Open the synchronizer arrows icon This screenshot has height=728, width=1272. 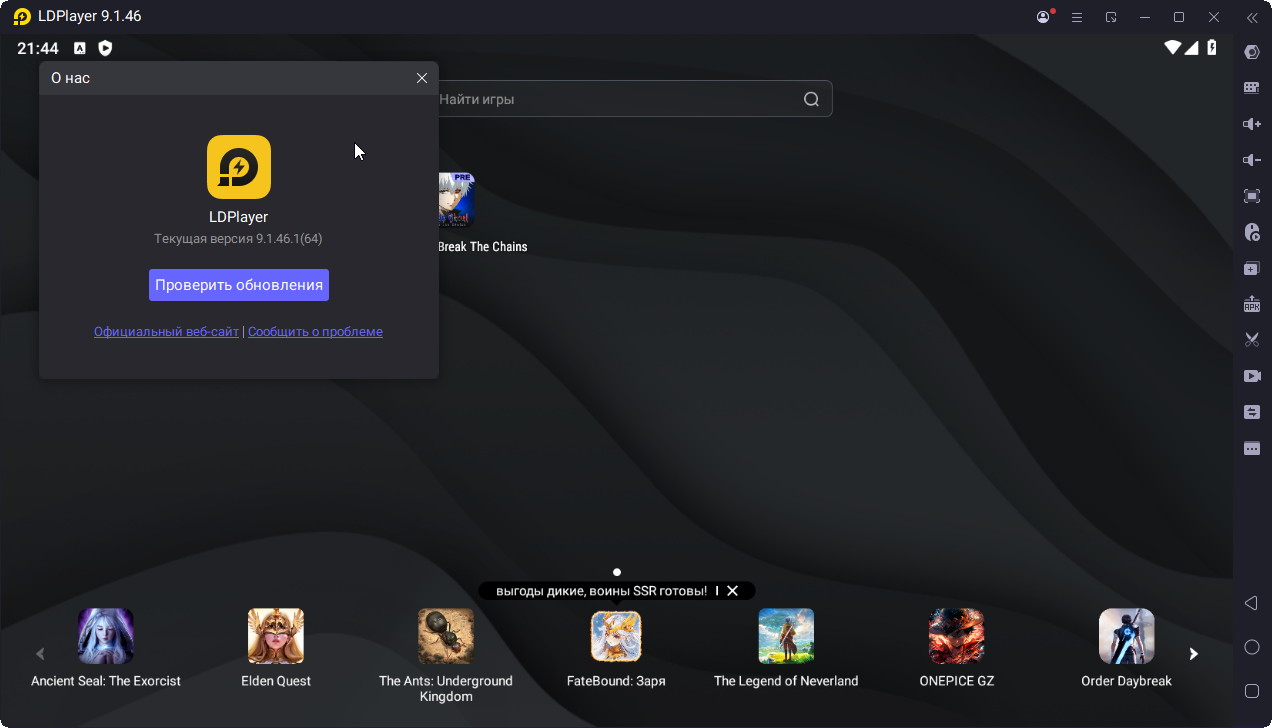(x=1251, y=412)
